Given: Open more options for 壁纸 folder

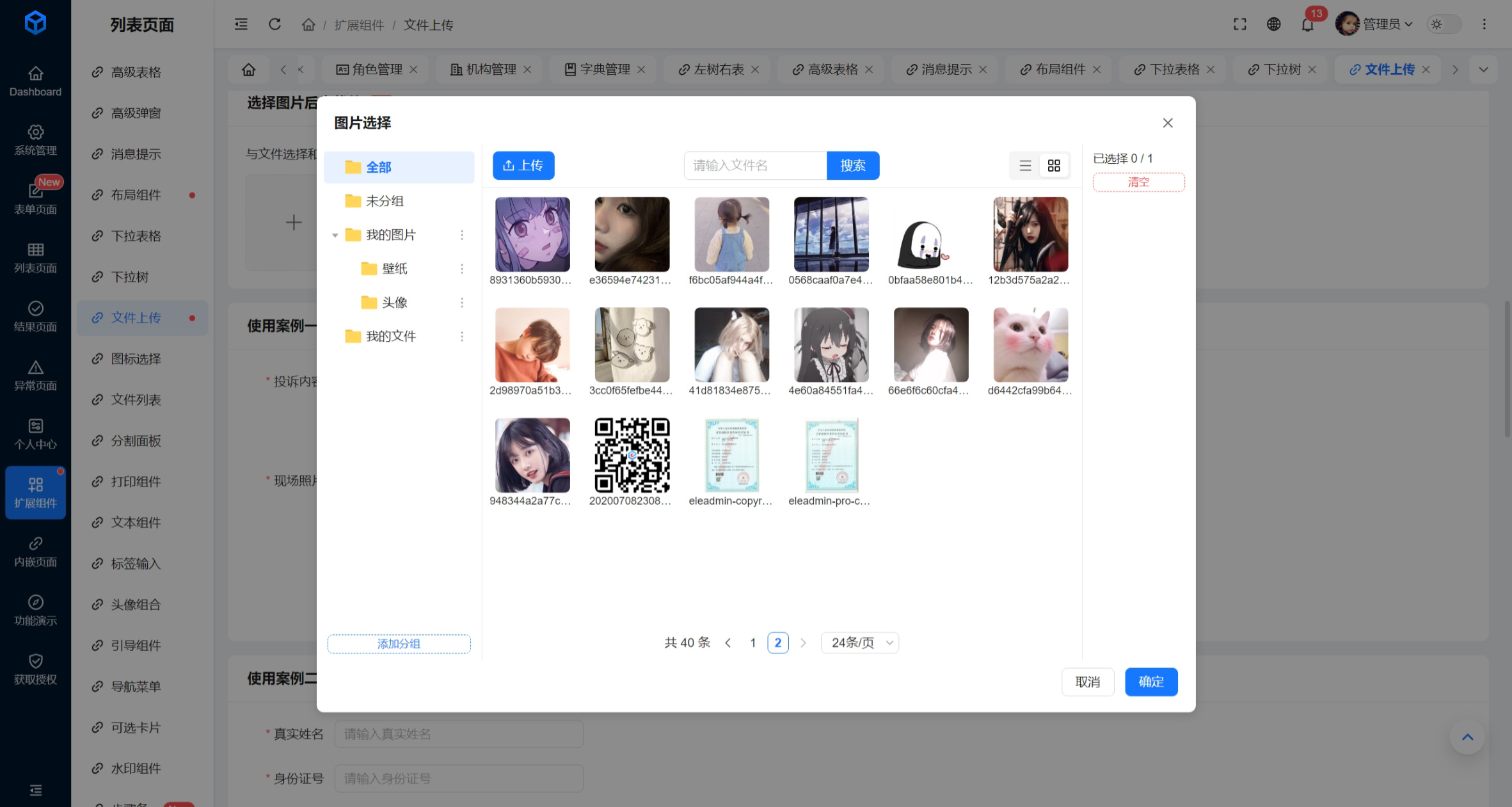Looking at the screenshot, I should (462, 269).
